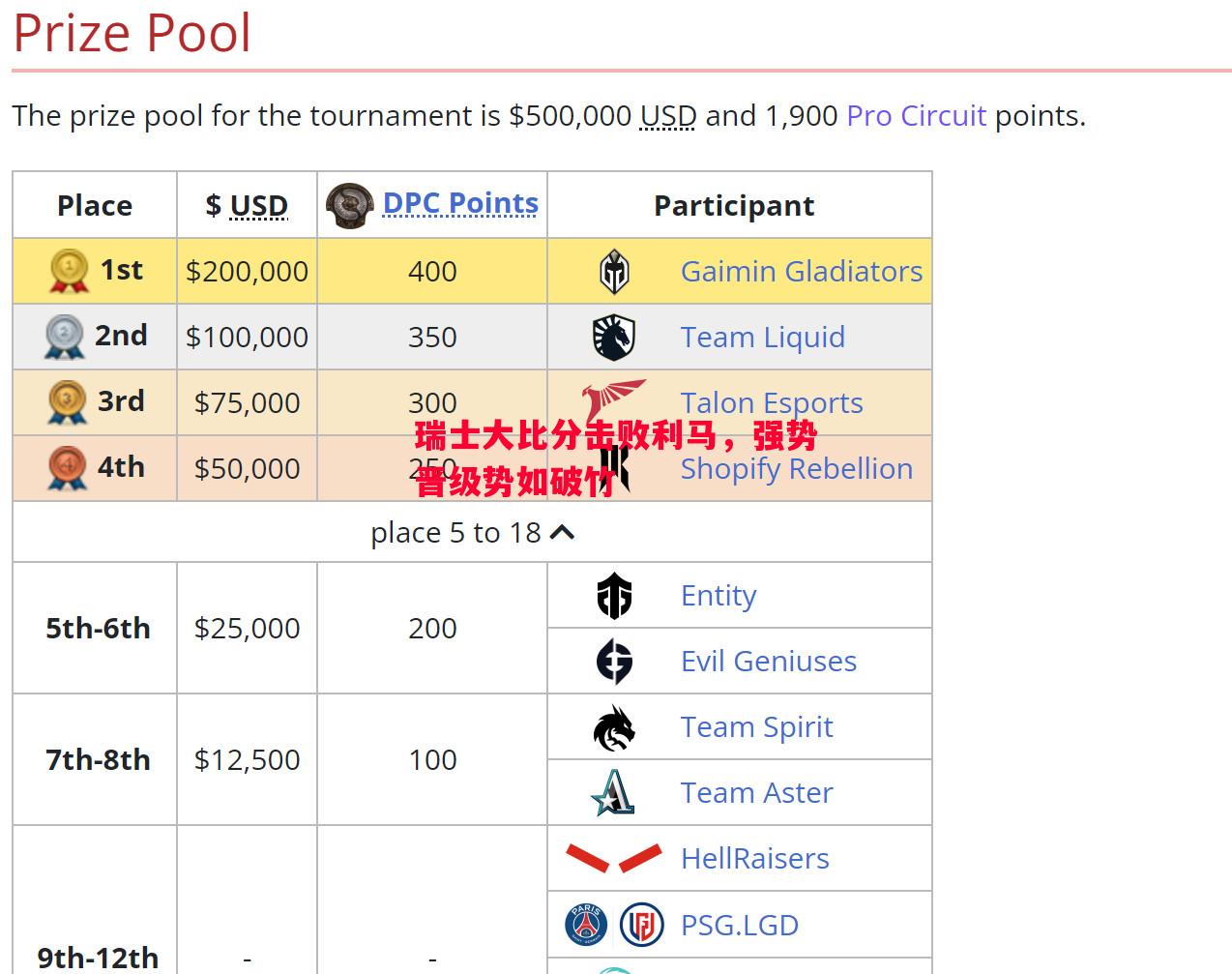Collapse the place 5 to 18 rows
1232x974 pixels.
pyautogui.click(x=472, y=533)
